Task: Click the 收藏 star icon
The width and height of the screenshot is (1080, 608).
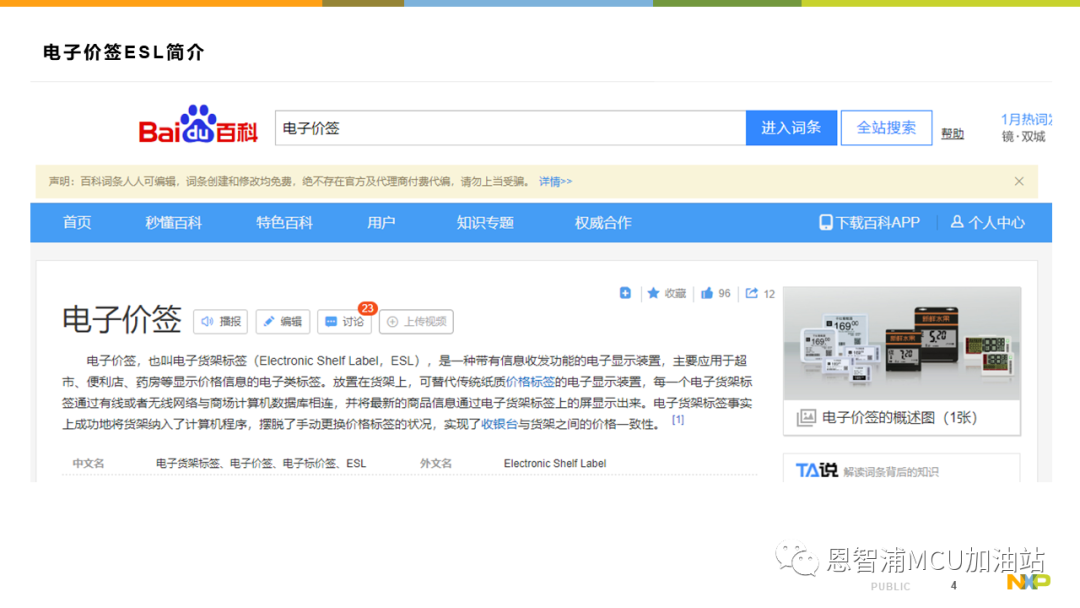Action: tap(654, 293)
